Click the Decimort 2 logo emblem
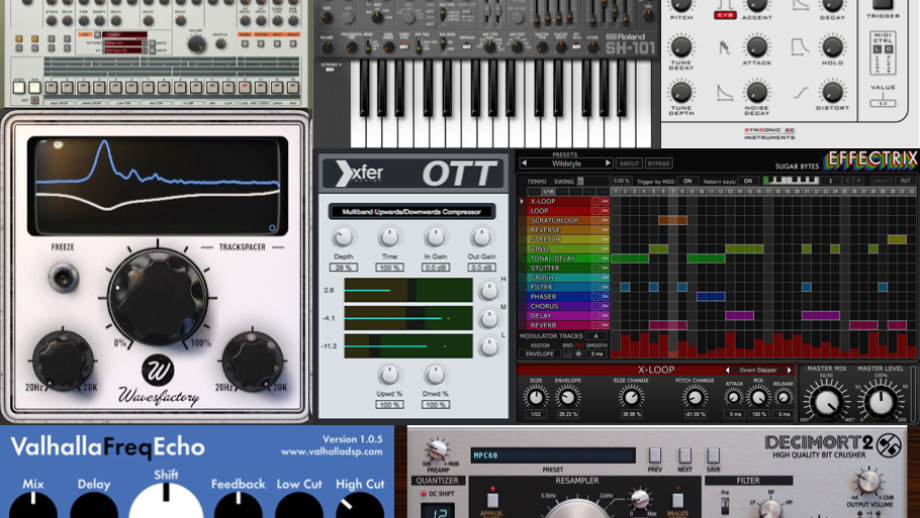Image resolution: width=920 pixels, height=518 pixels. click(888, 445)
